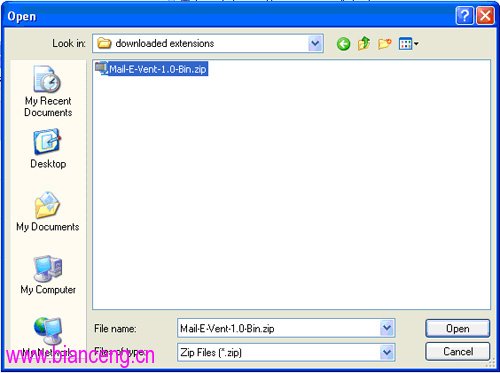Click Zip Files (*.zip) type text

[211, 352]
